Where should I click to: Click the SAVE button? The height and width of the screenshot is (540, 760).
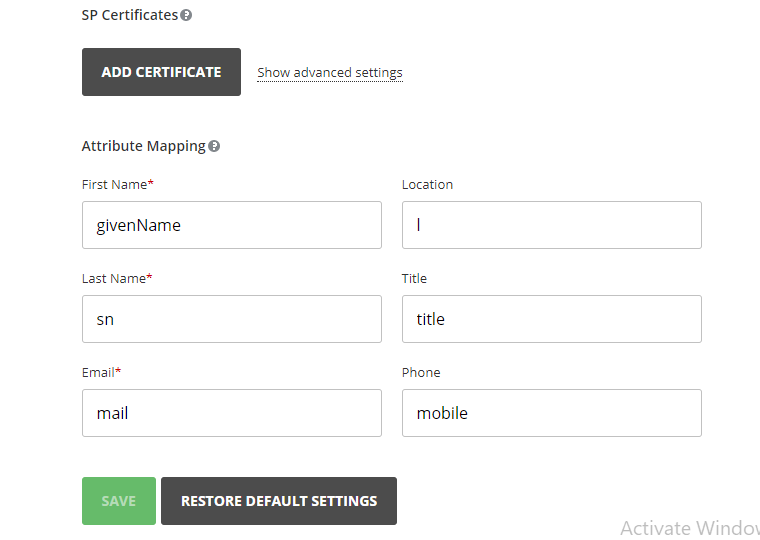(118, 501)
